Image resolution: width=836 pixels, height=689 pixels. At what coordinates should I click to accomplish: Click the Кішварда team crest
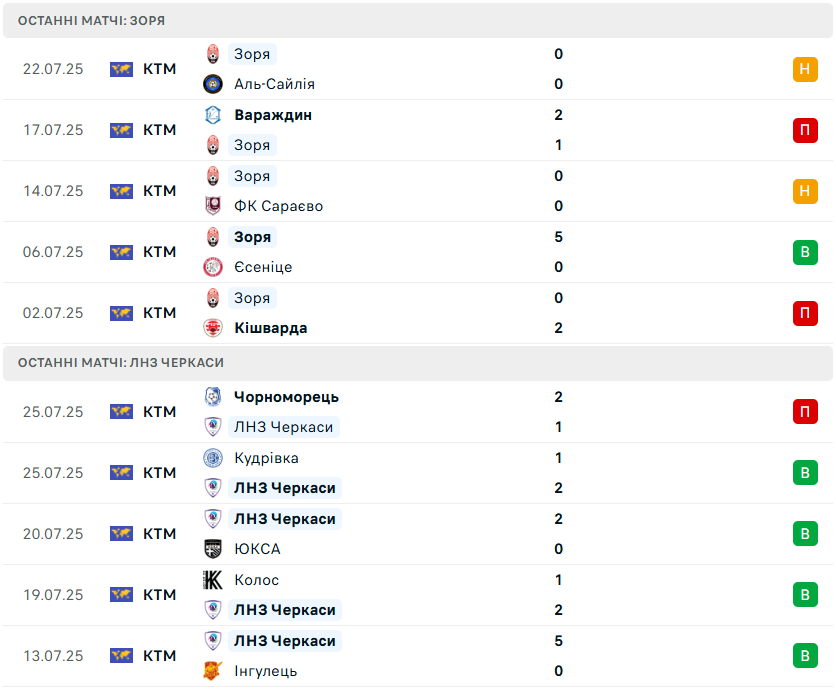click(x=212, y=328)
